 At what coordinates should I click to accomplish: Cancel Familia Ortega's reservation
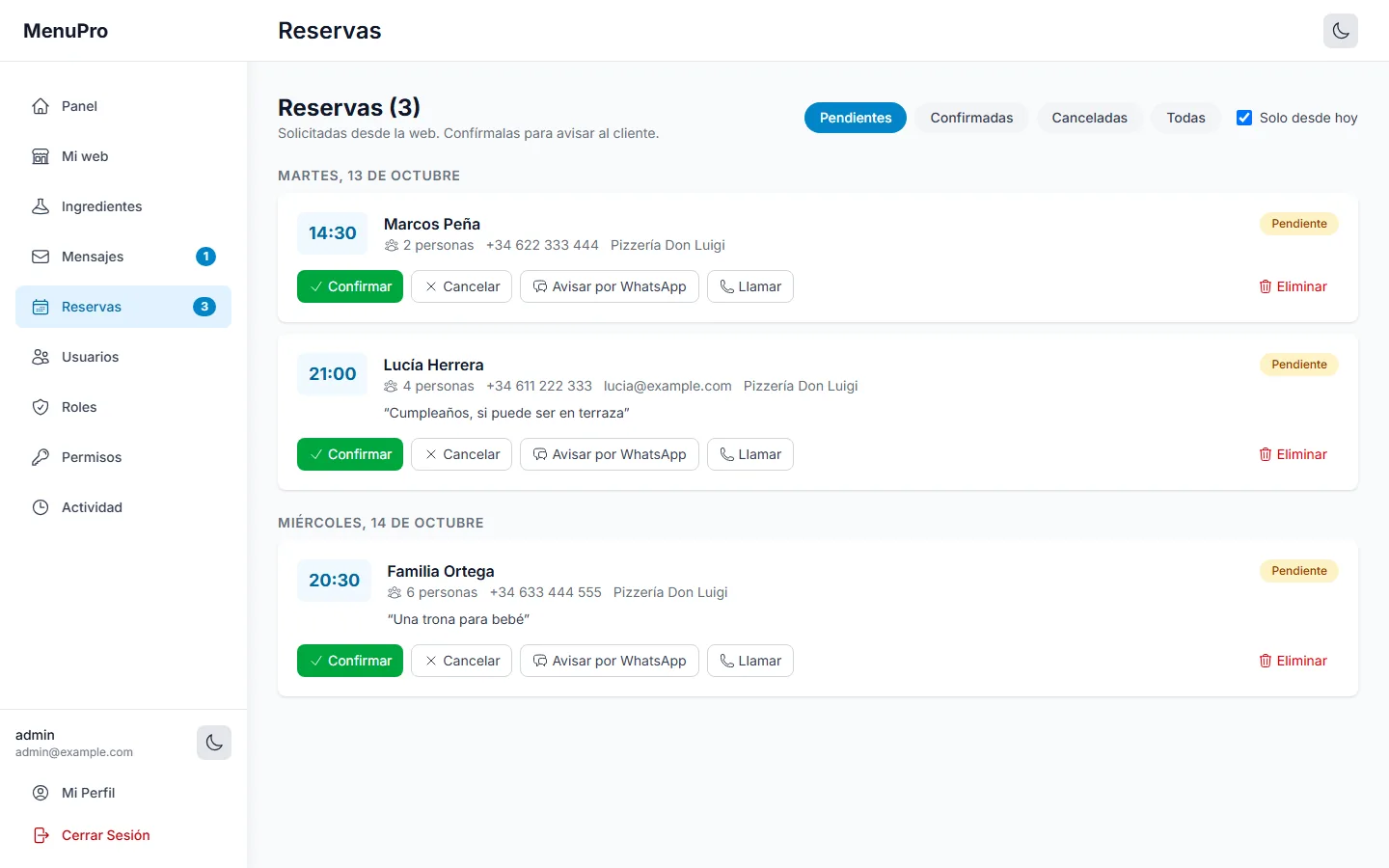coord(461,661)
